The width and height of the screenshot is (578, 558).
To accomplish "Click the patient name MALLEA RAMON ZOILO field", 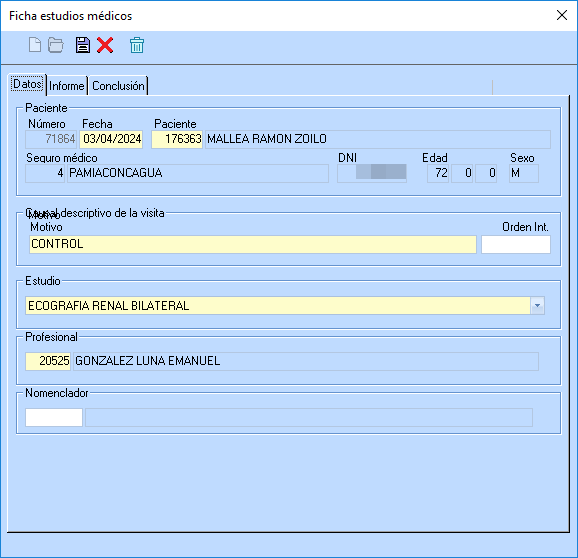I will tap(378, 139).
